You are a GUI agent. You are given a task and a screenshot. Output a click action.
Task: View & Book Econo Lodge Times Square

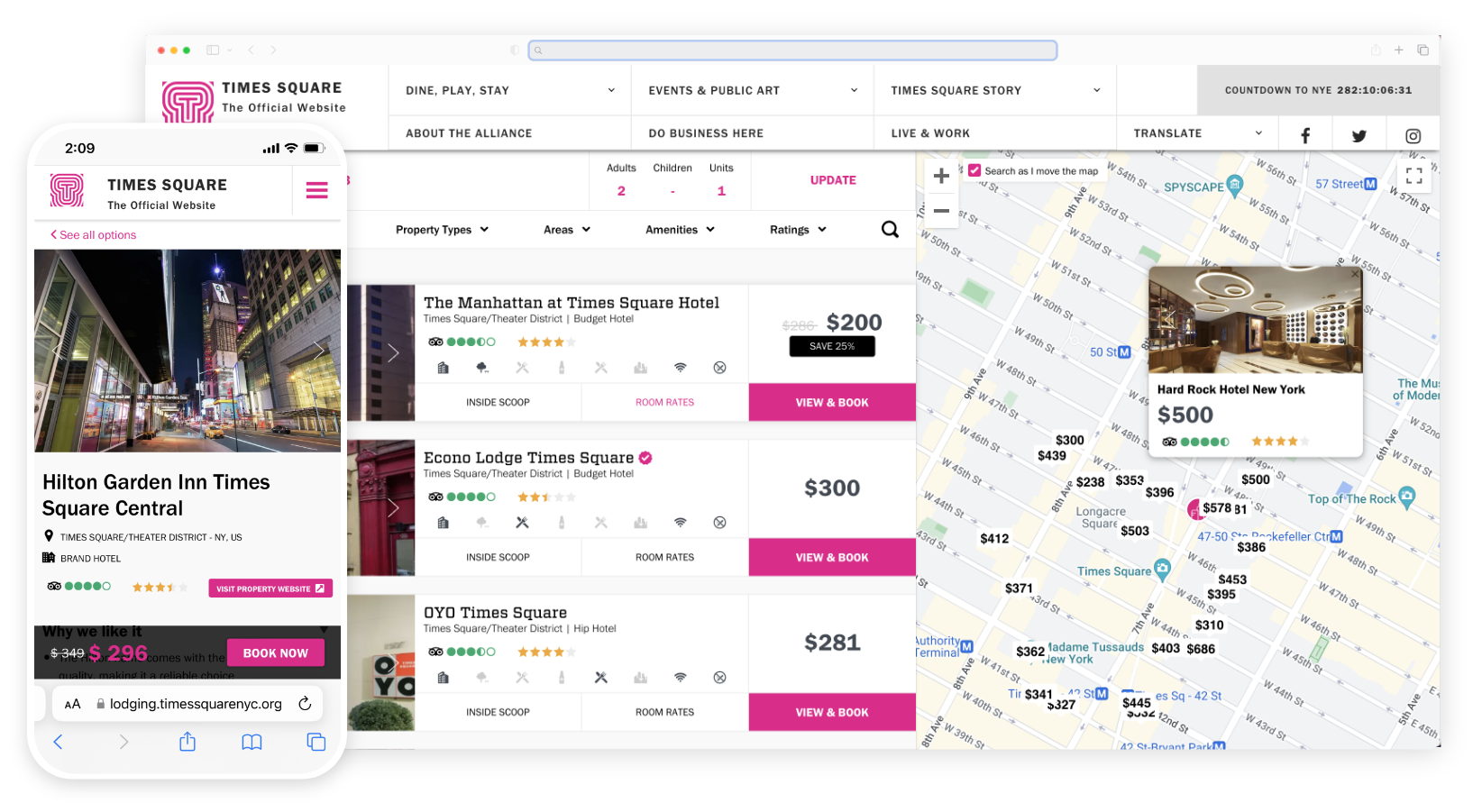click(x=832, y=558)
